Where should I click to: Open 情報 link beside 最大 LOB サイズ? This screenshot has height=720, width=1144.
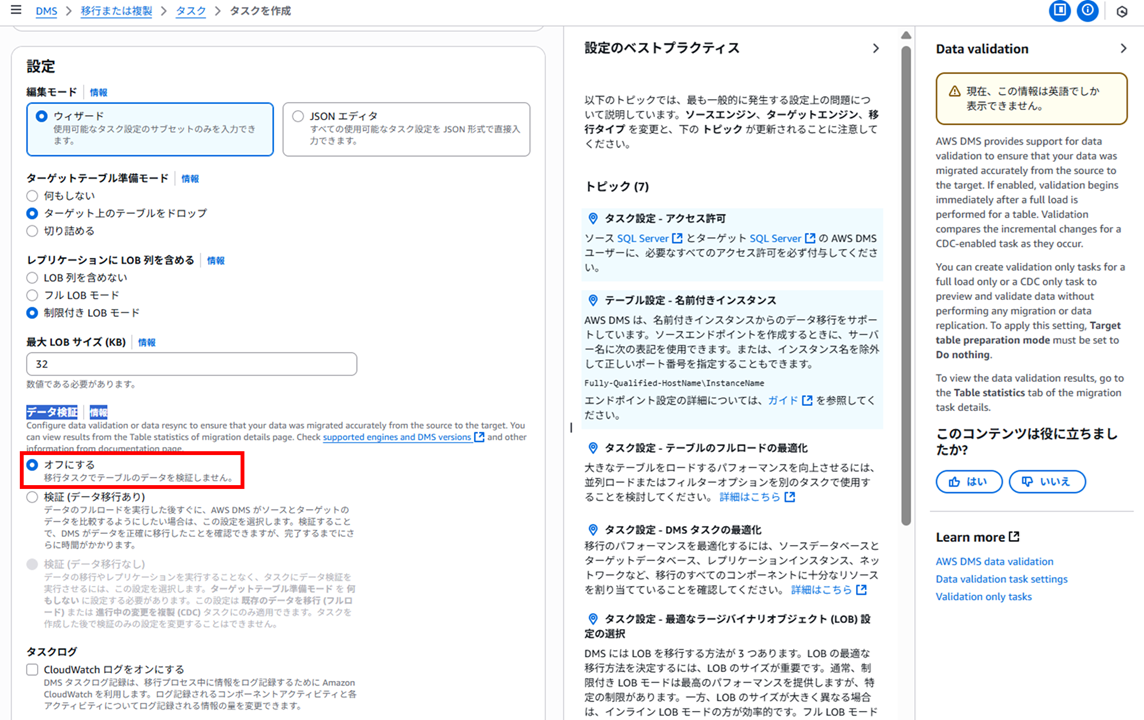(x=147, y=342)
